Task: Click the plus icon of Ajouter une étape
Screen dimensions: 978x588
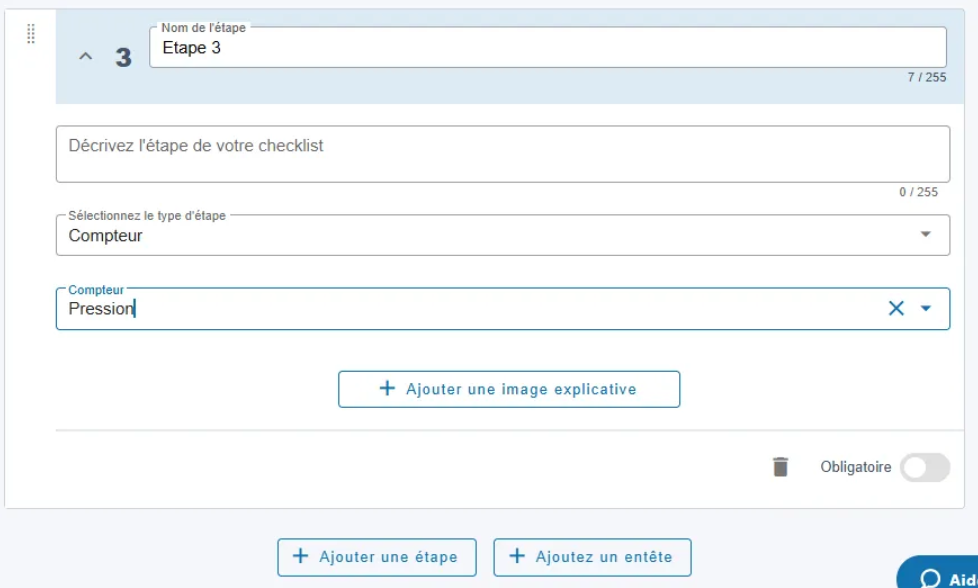Action: 301,556
